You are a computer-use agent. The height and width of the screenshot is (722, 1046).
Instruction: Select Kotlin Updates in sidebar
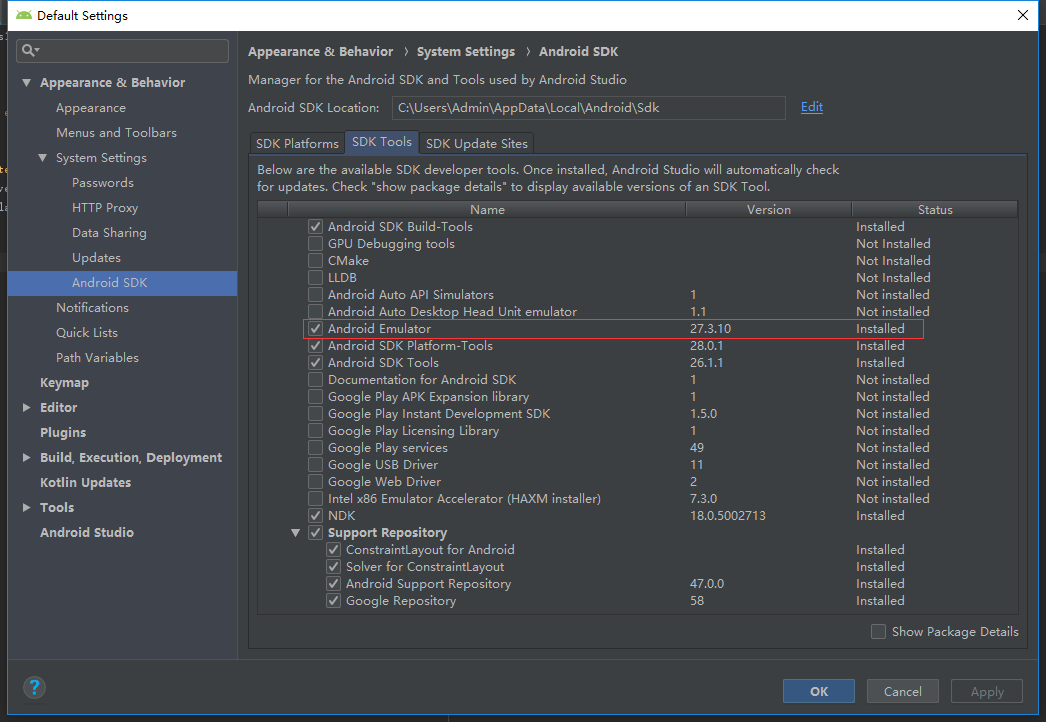click(85, 482)
